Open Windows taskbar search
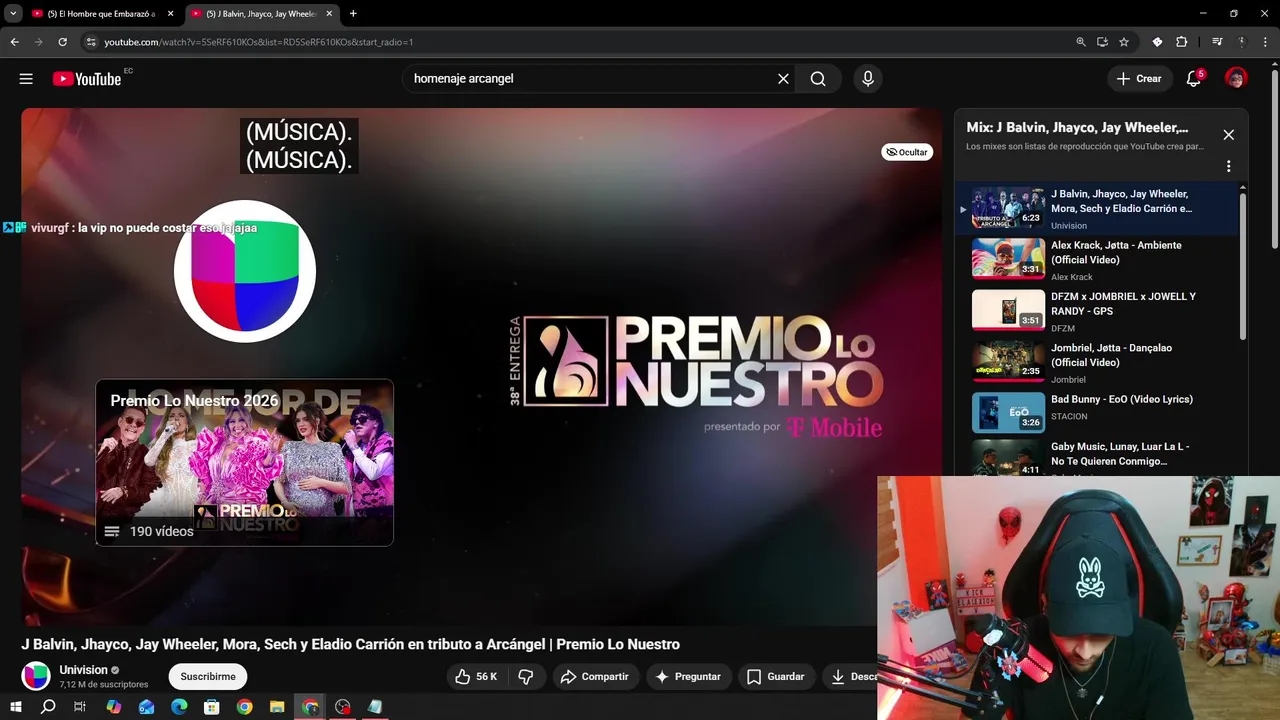This screenshot has height=720, width=1280. (x=48, y=707)
